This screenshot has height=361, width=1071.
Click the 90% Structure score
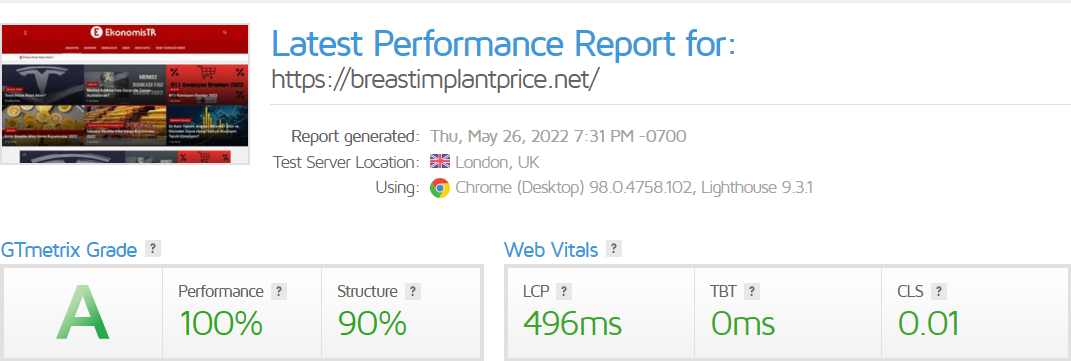point(372,323)
